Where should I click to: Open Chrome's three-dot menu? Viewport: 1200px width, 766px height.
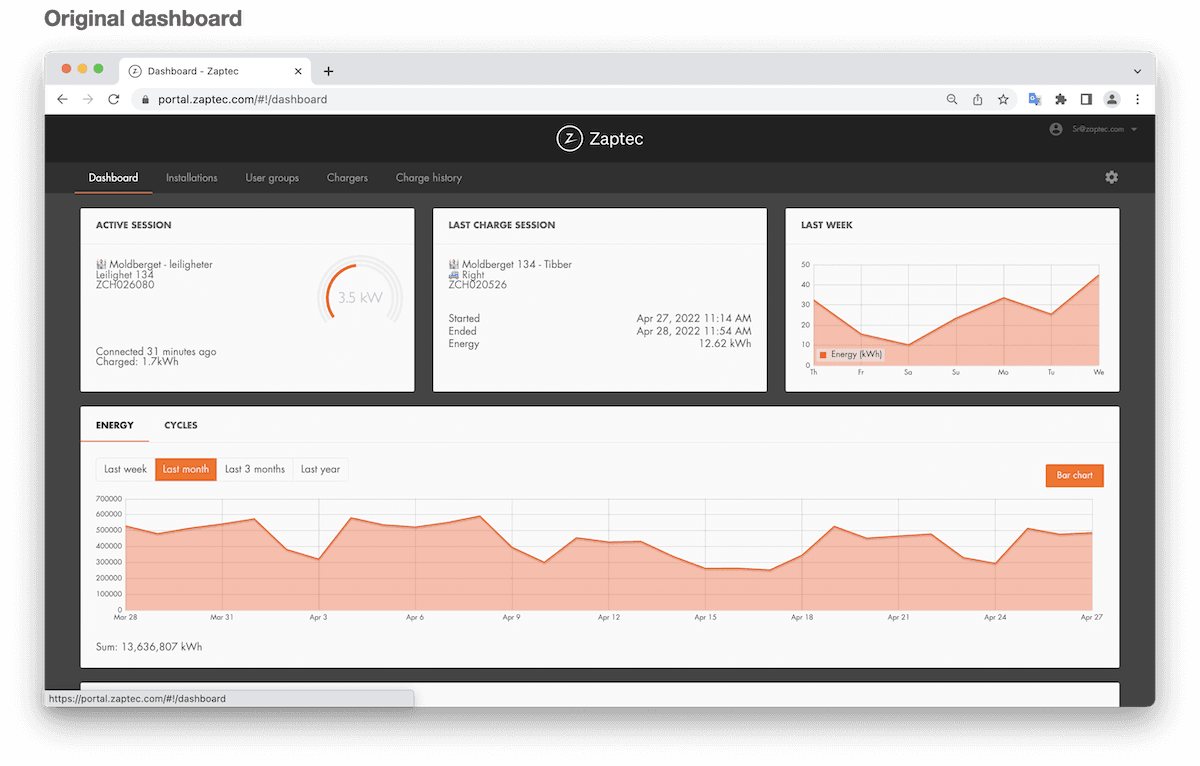coord(1138,99)
